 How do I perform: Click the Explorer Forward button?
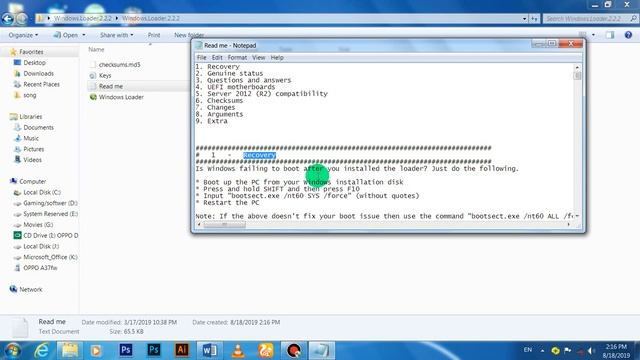pyautogui.click(x=22, y=18)
